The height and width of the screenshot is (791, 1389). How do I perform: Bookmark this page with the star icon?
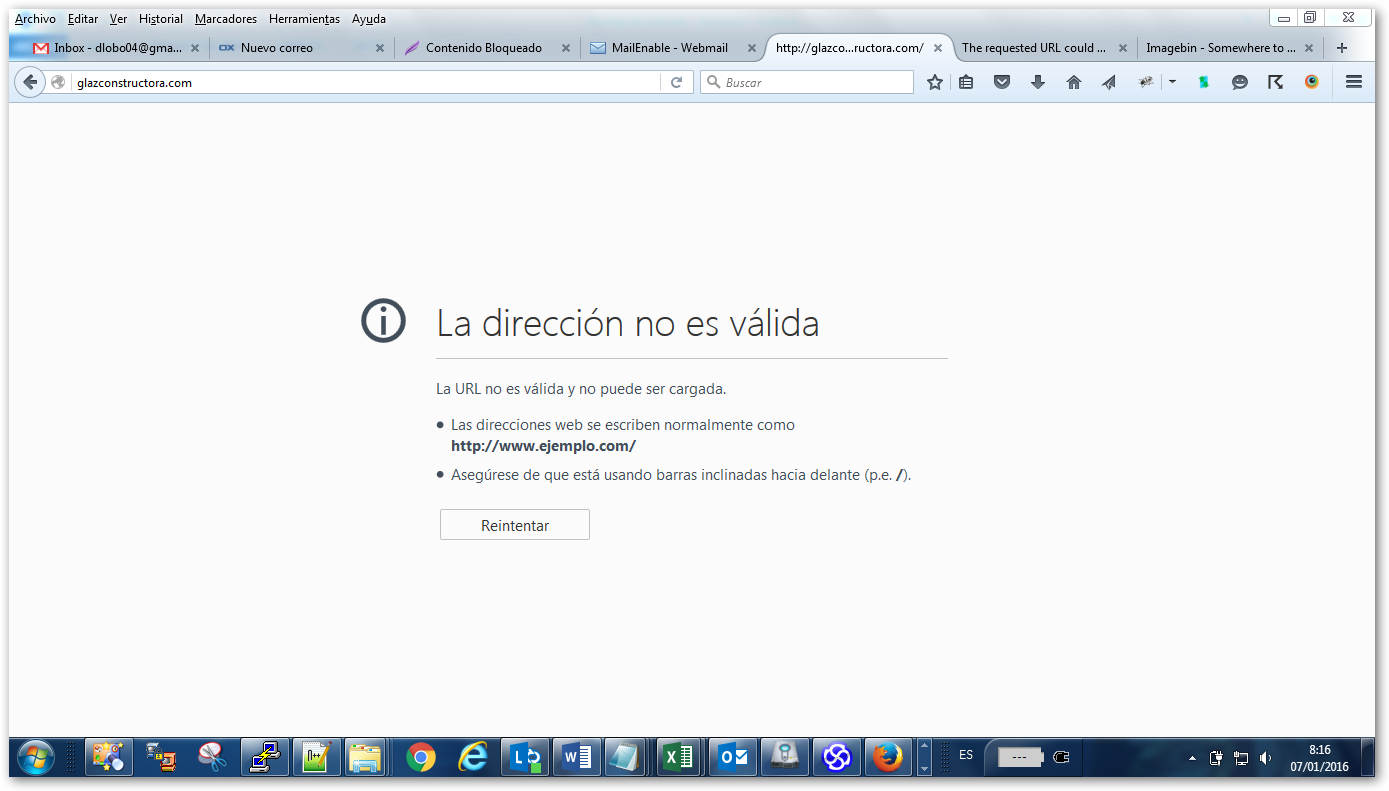tap(935, 83)
